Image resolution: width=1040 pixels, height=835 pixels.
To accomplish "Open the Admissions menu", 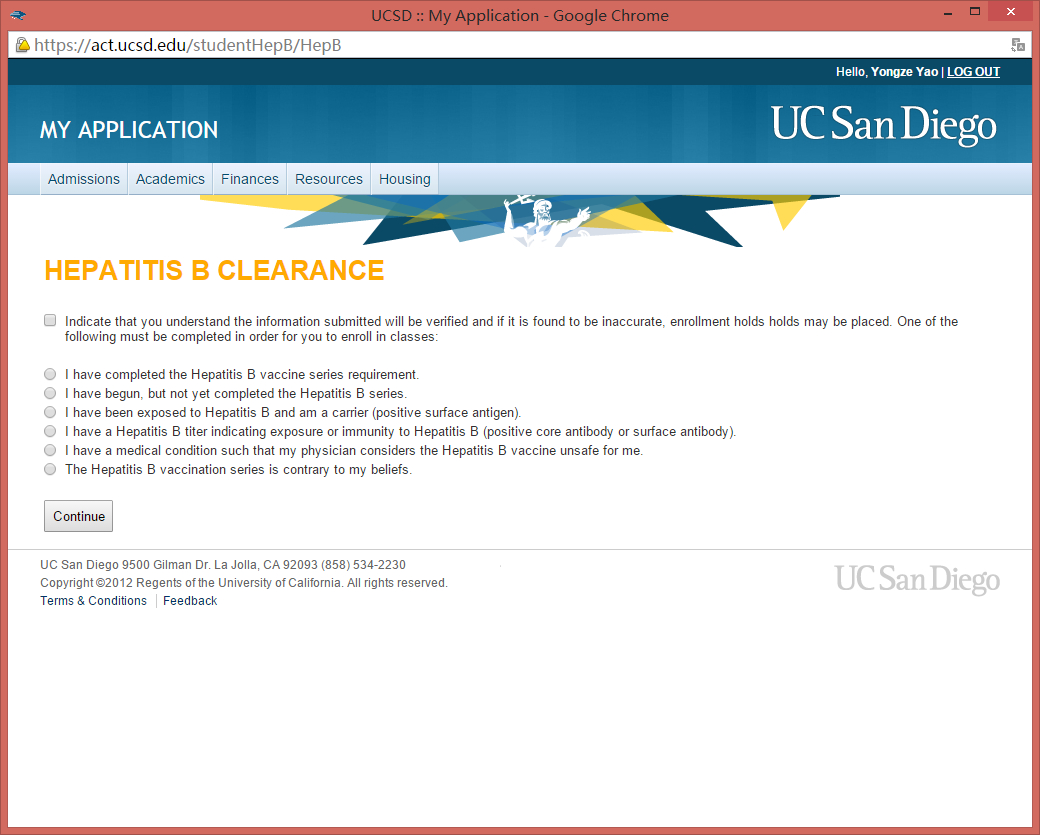I will pyautogui.click(x=84, y=179).
